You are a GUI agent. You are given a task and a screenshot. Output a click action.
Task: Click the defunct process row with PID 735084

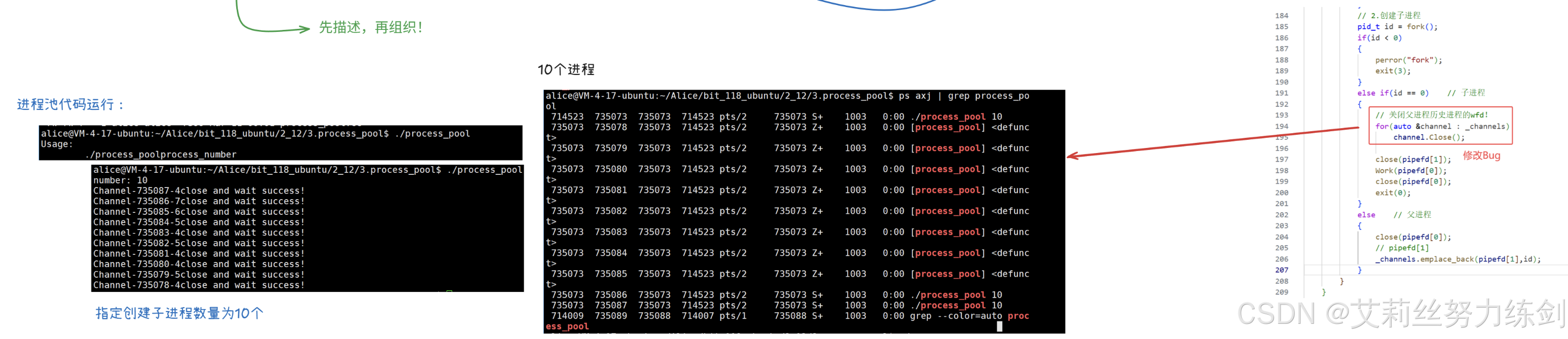[x=790, y=253]
